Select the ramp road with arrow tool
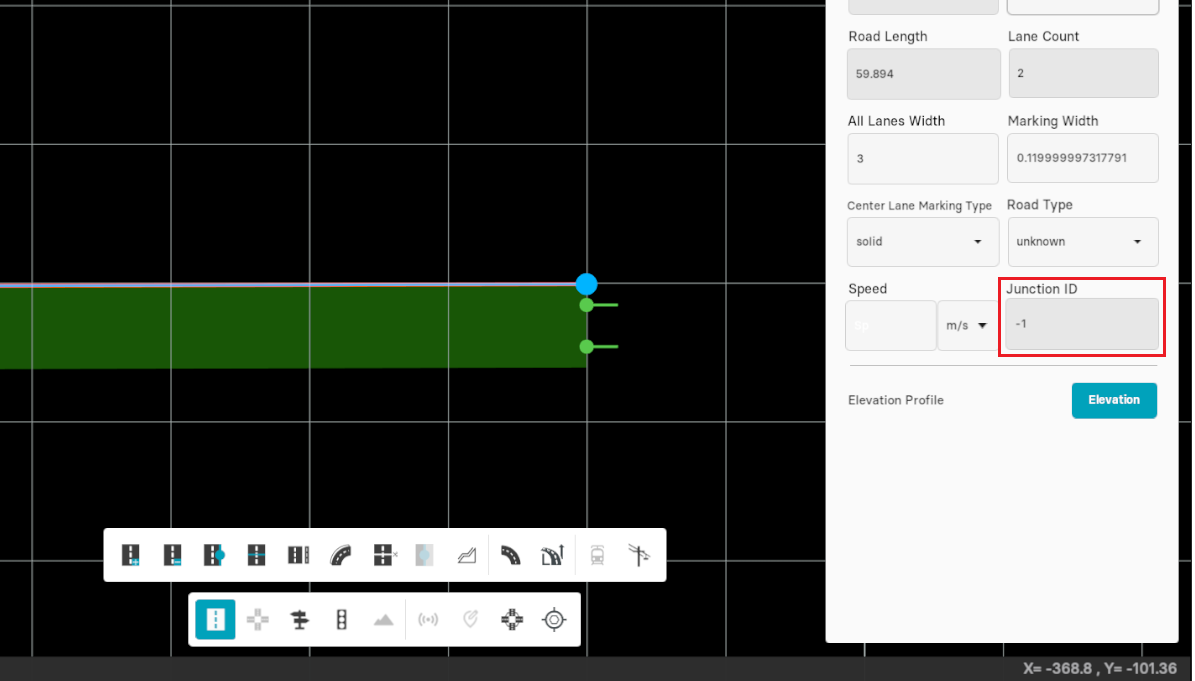 point(553,555)
